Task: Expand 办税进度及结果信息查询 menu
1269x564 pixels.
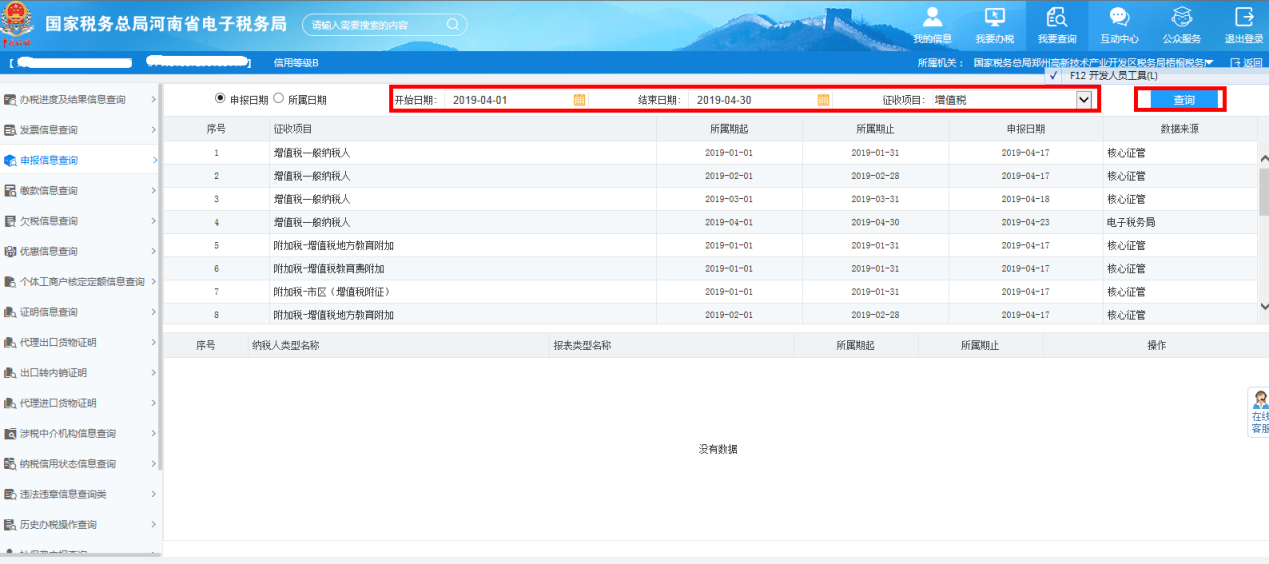Action: (x=80, y=100)
